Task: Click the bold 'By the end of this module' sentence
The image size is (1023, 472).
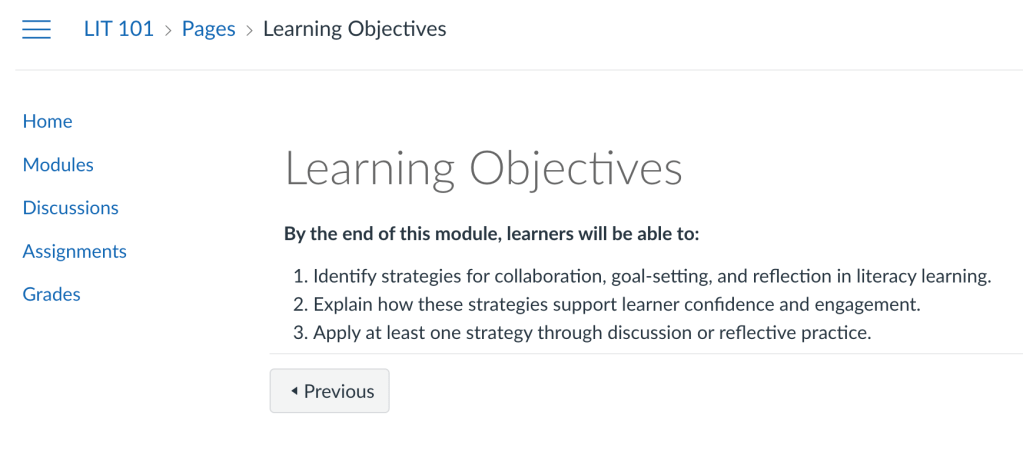Action: (491, 235)
